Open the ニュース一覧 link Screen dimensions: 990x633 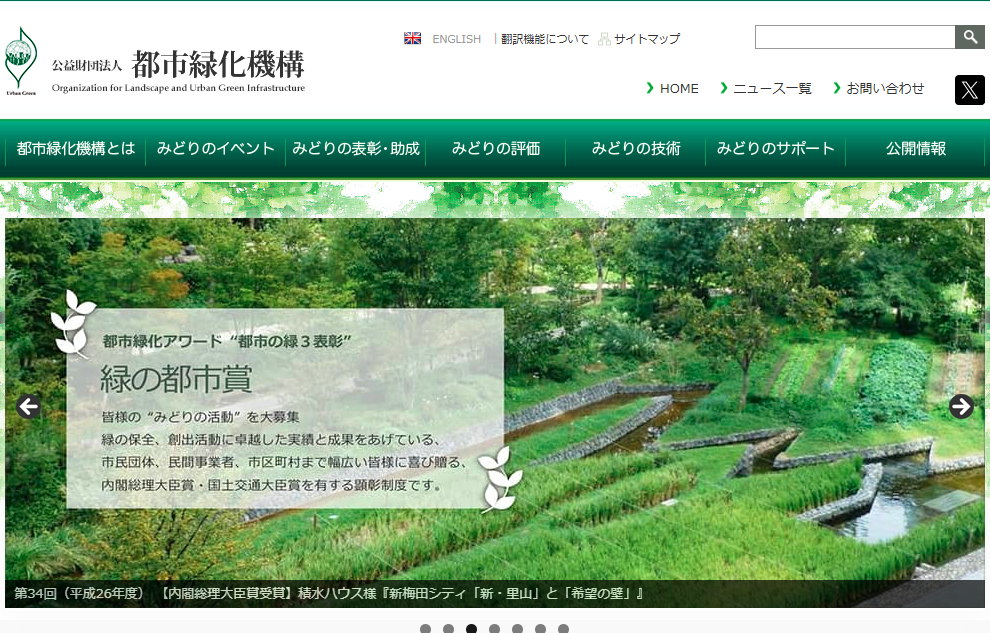click(x=771, y=88)
